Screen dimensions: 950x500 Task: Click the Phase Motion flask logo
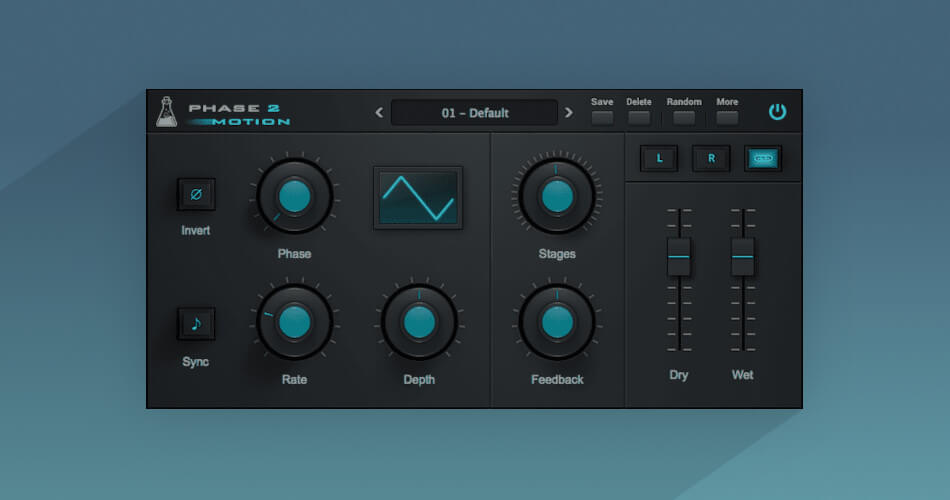click(x=166, y=112)
